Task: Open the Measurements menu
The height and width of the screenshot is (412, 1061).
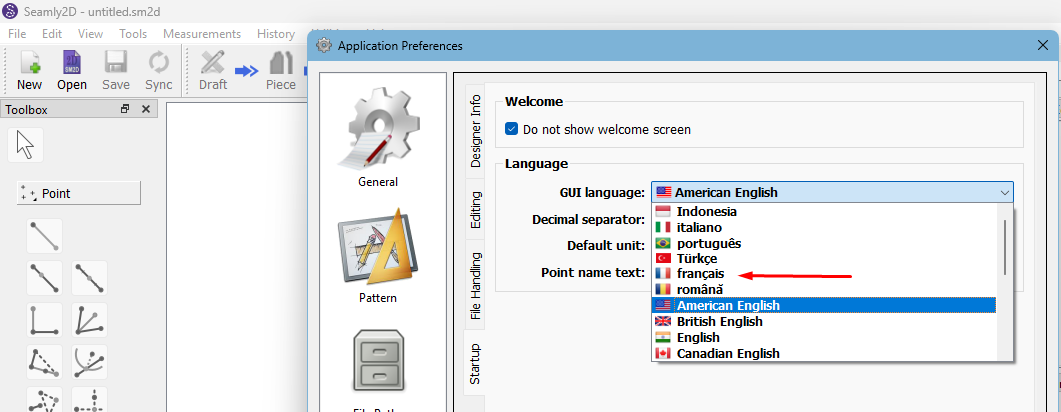Action: point(202,34)
